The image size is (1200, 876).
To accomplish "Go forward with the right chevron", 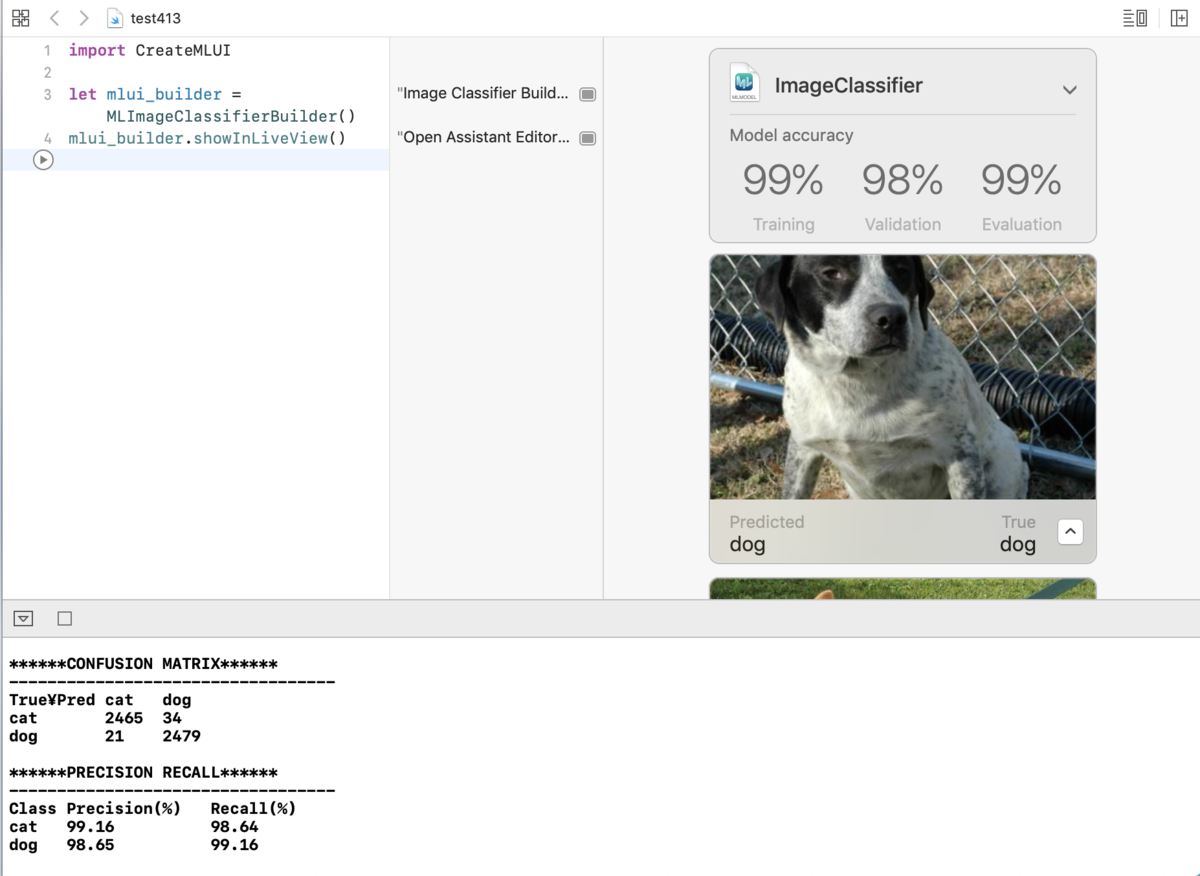I will [x=84, y=18].
